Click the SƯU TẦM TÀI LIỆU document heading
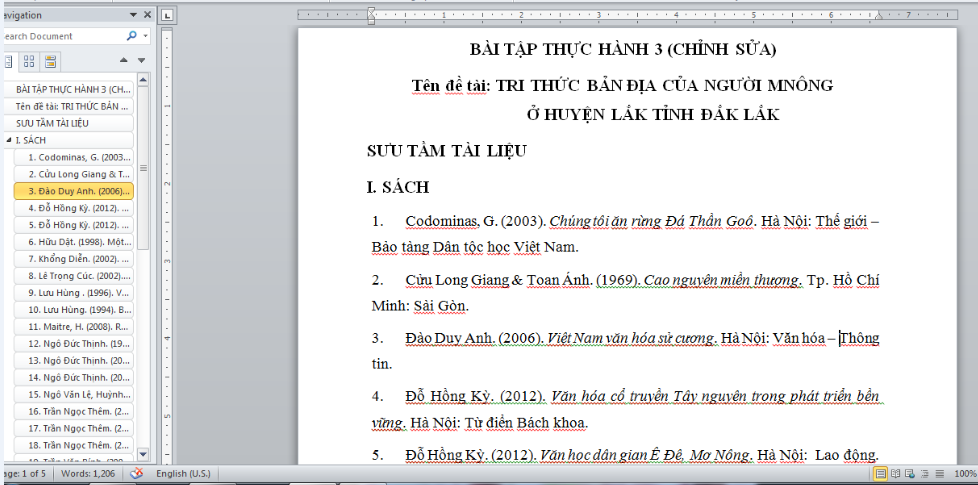 447,151
